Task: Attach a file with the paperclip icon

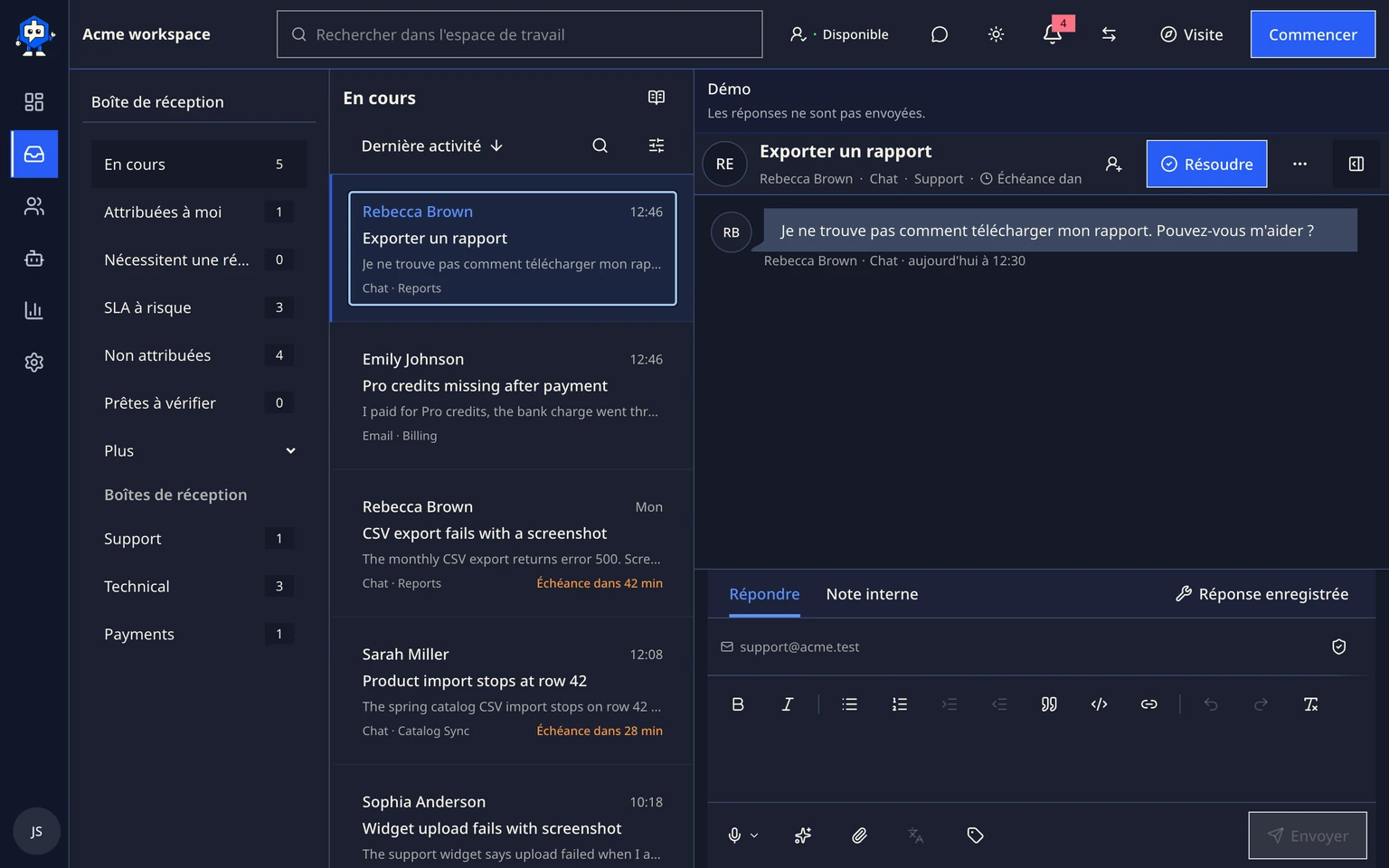Action: click(859, 835)
